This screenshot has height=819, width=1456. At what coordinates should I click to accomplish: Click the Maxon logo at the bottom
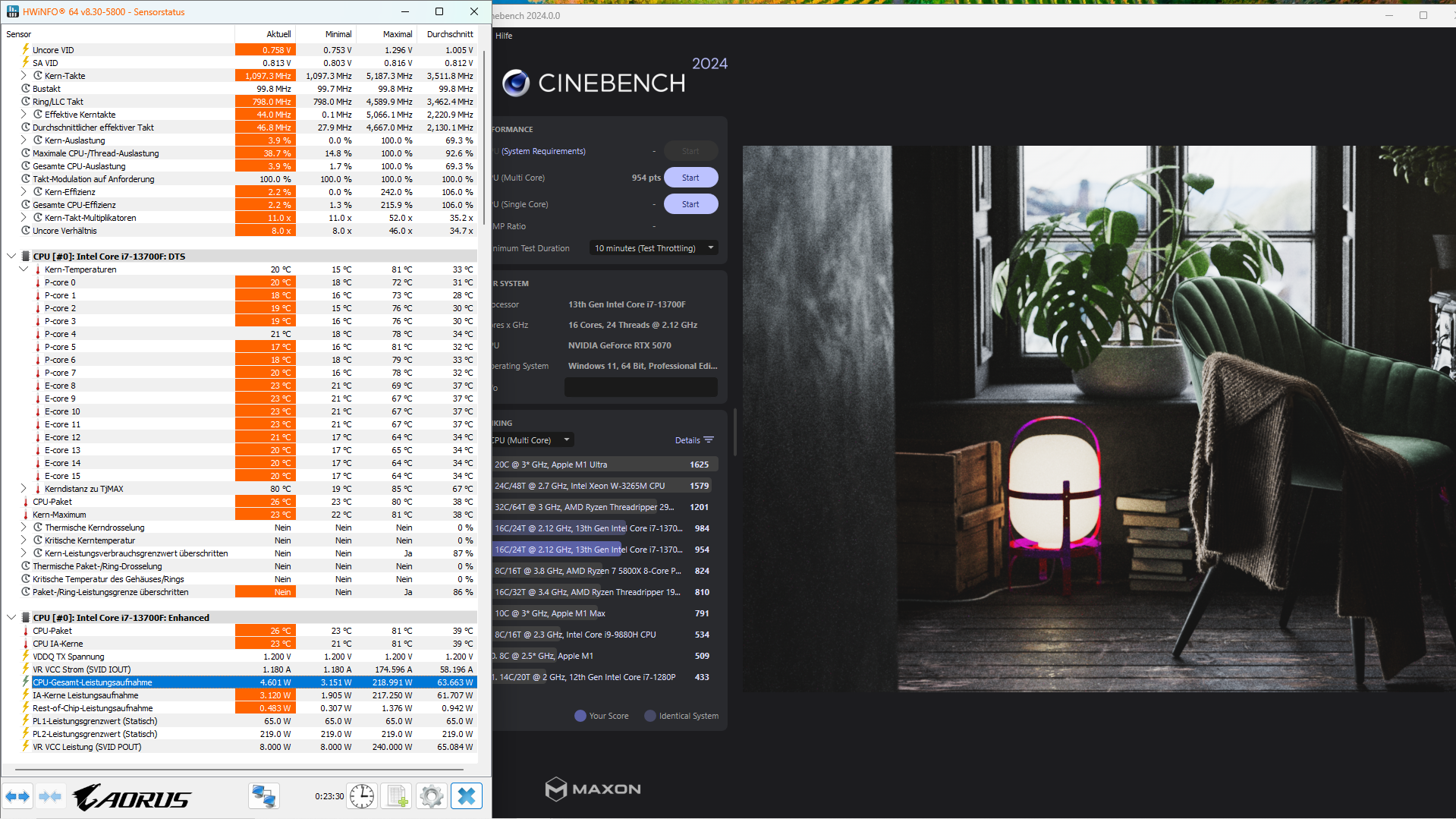click(x=593, y=789)
